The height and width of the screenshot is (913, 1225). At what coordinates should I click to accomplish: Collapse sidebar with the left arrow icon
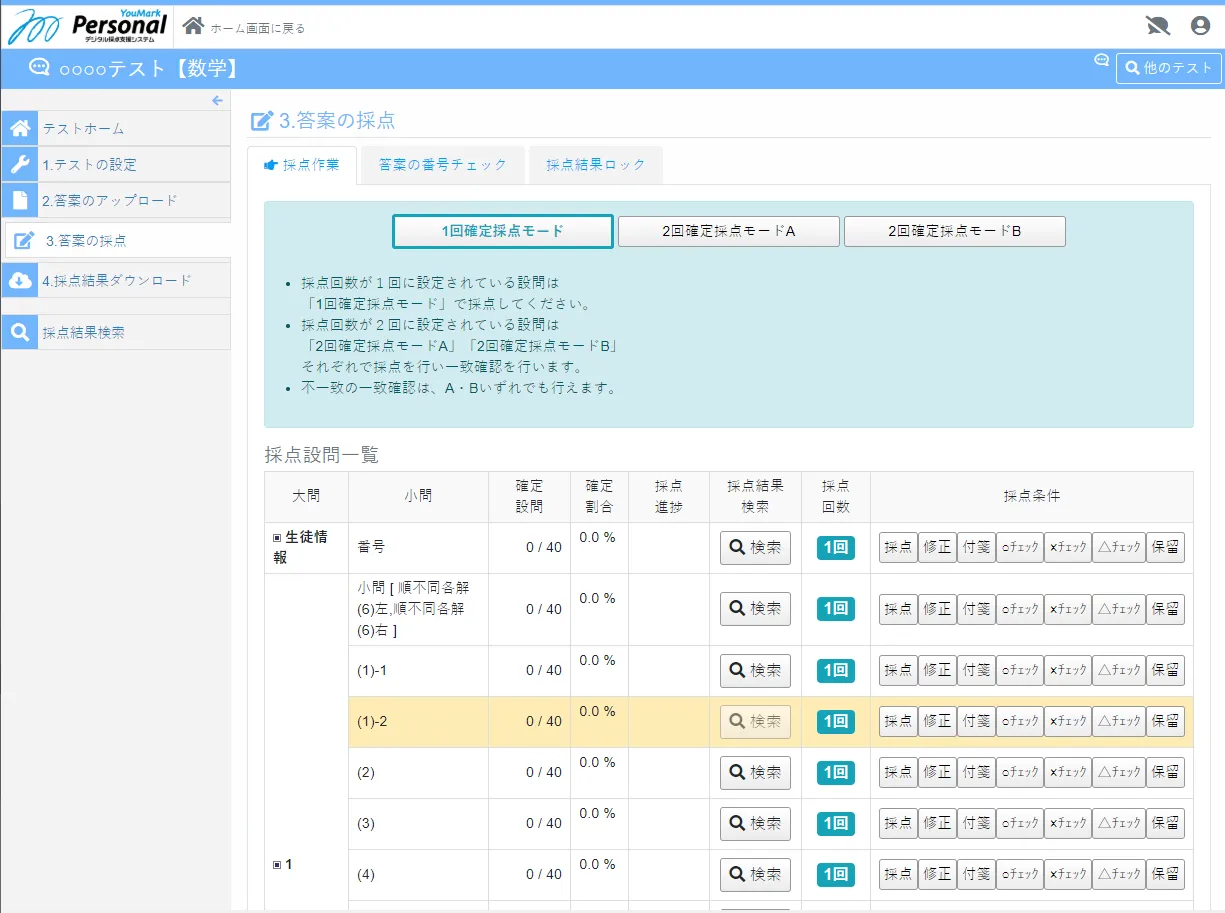217,100
